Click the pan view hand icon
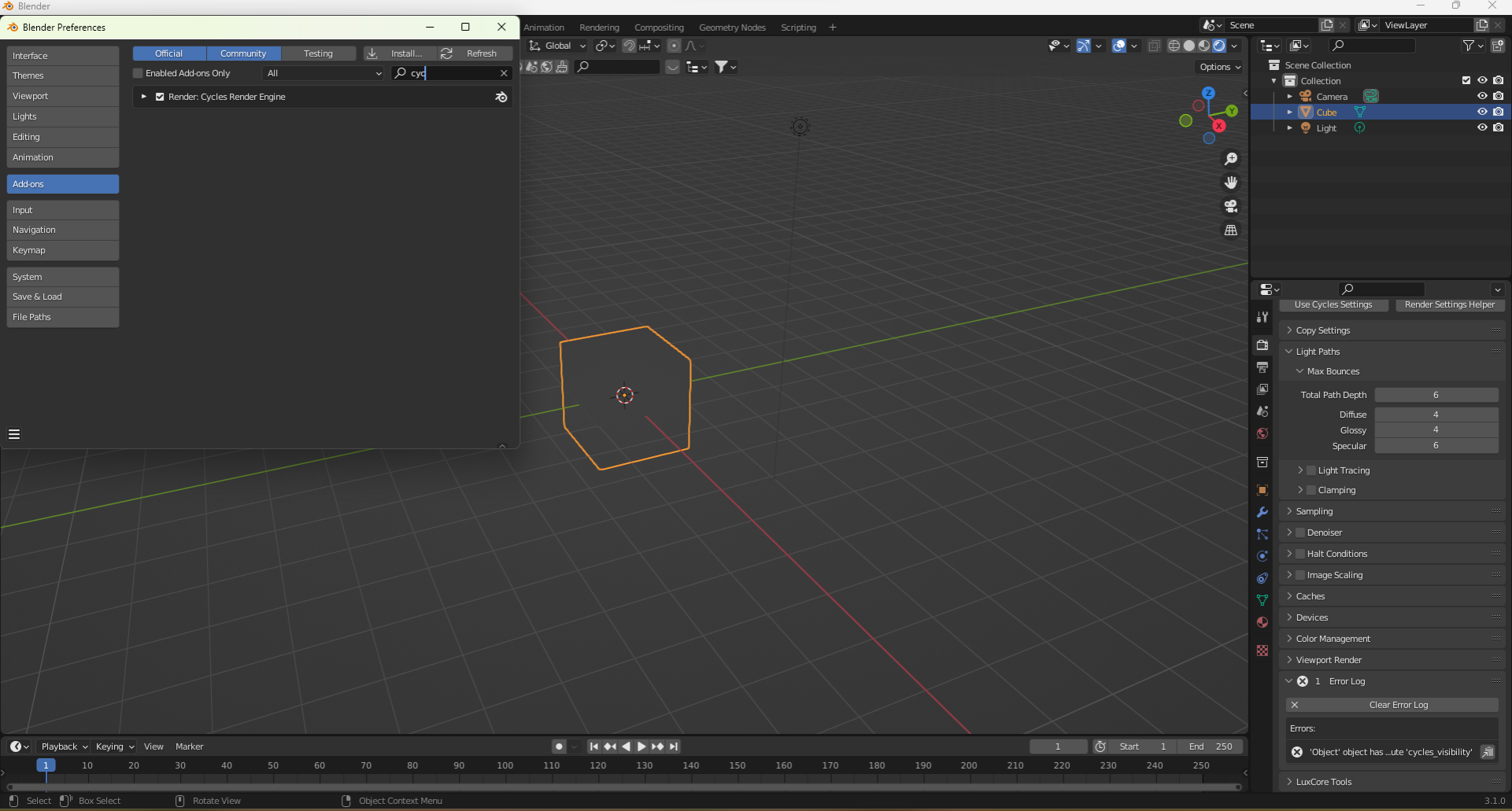 [1231, 182]
